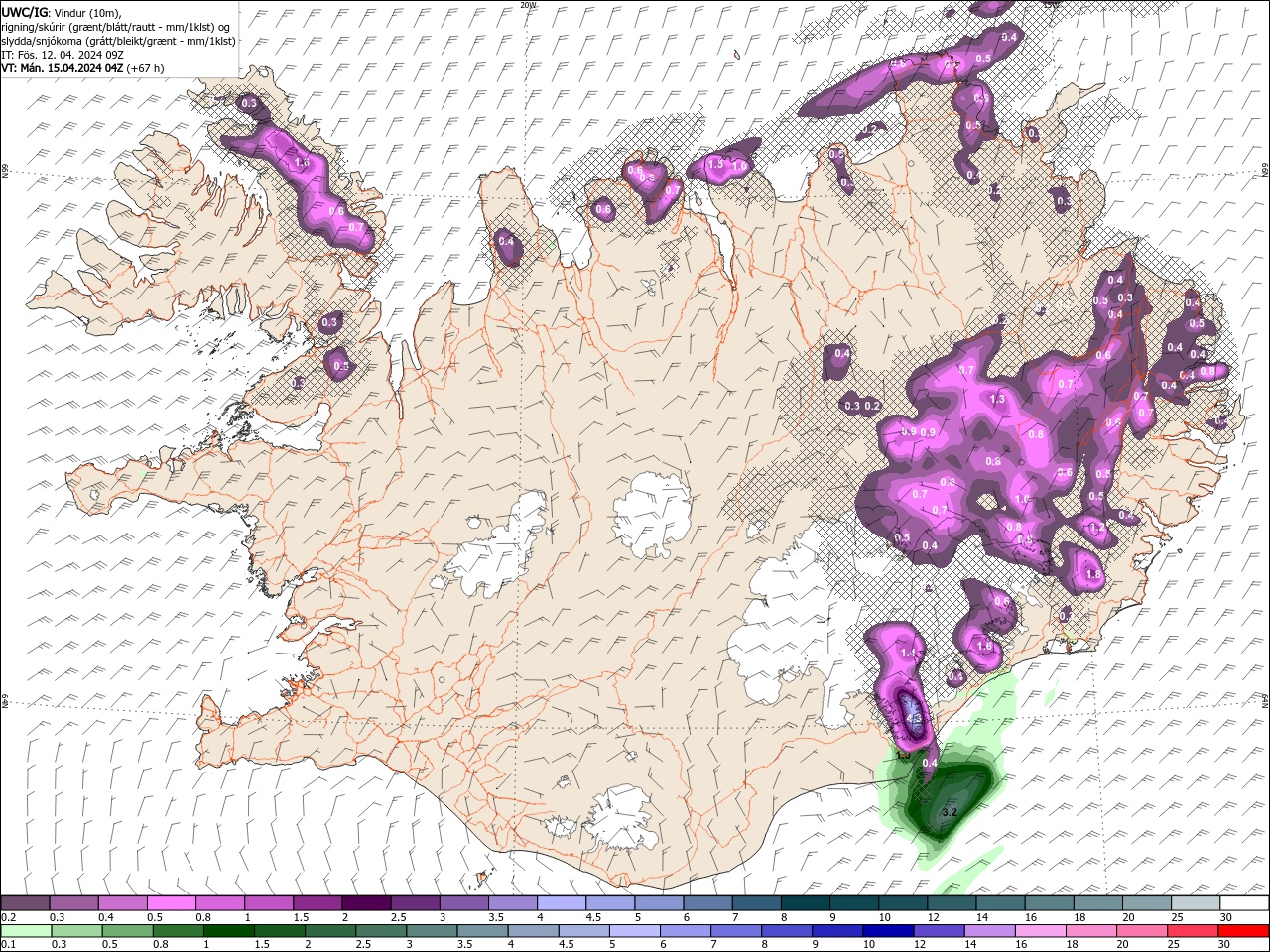Select the 0.3 purple swatch on upper snow scale

pyautogui.click(x=73, y=903)
